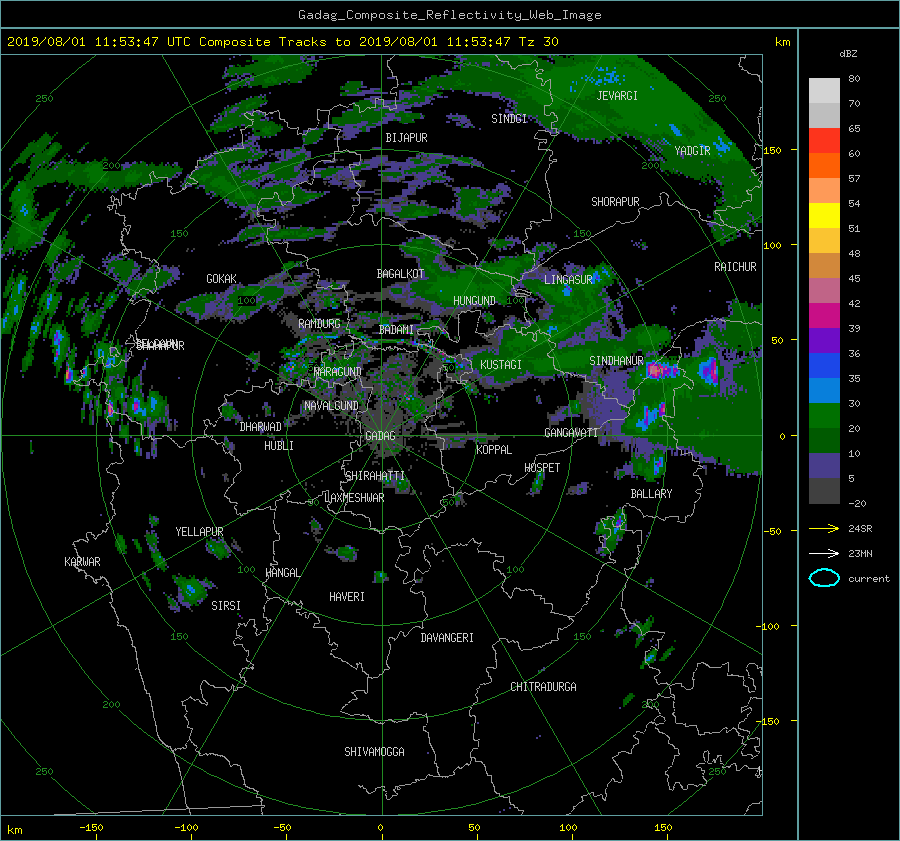Click the HANGAL city label
Screen dimensions: 900x841
pos(282,573)
